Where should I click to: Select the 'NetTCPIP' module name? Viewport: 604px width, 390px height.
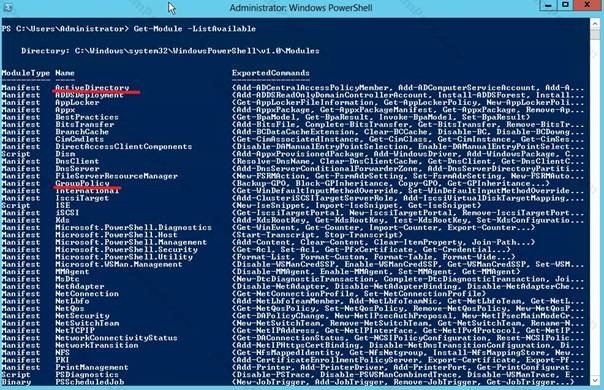75,330
